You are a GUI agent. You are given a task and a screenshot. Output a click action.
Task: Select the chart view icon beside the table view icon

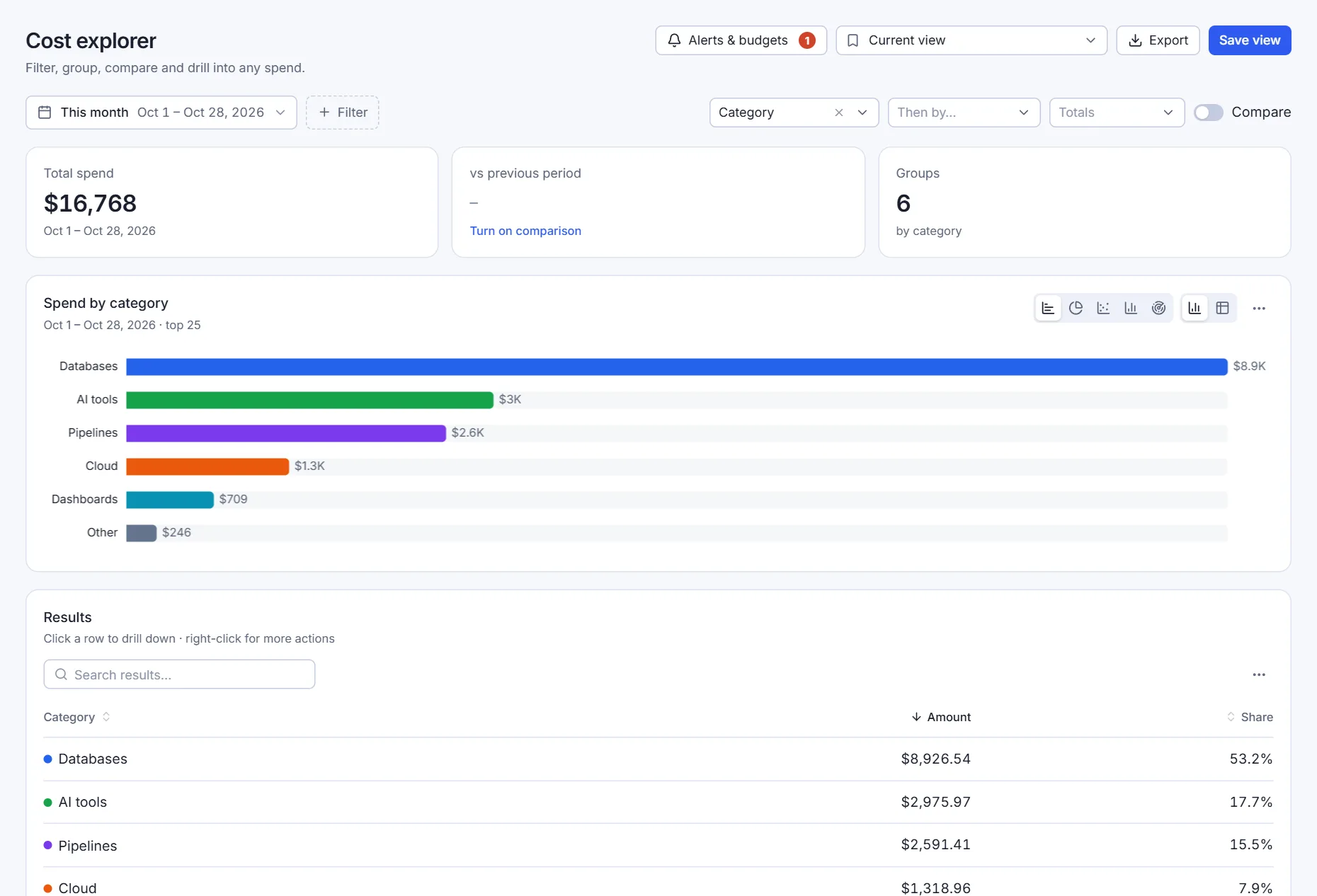pos(1195,308)
